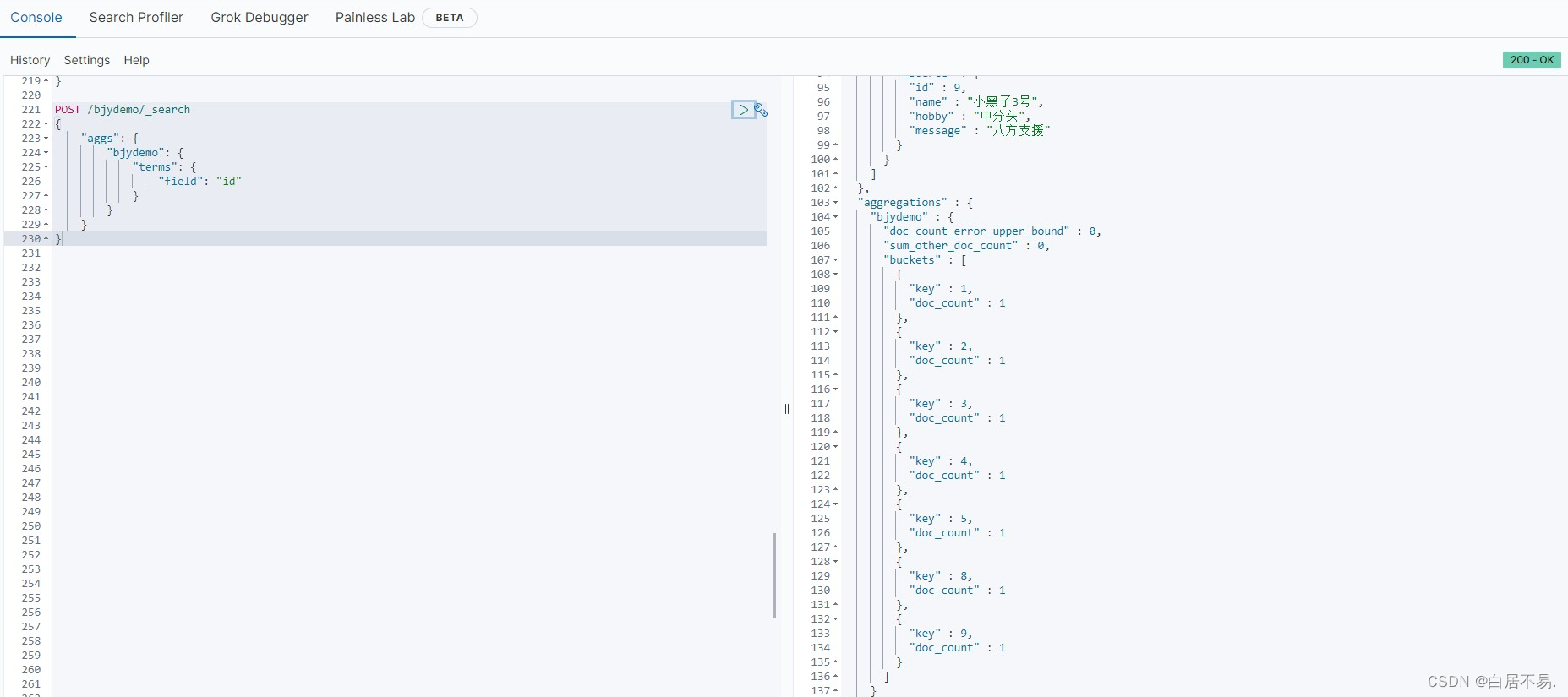Open the wrench request options icon
The image size is (1568, 697).
point(761,110)
